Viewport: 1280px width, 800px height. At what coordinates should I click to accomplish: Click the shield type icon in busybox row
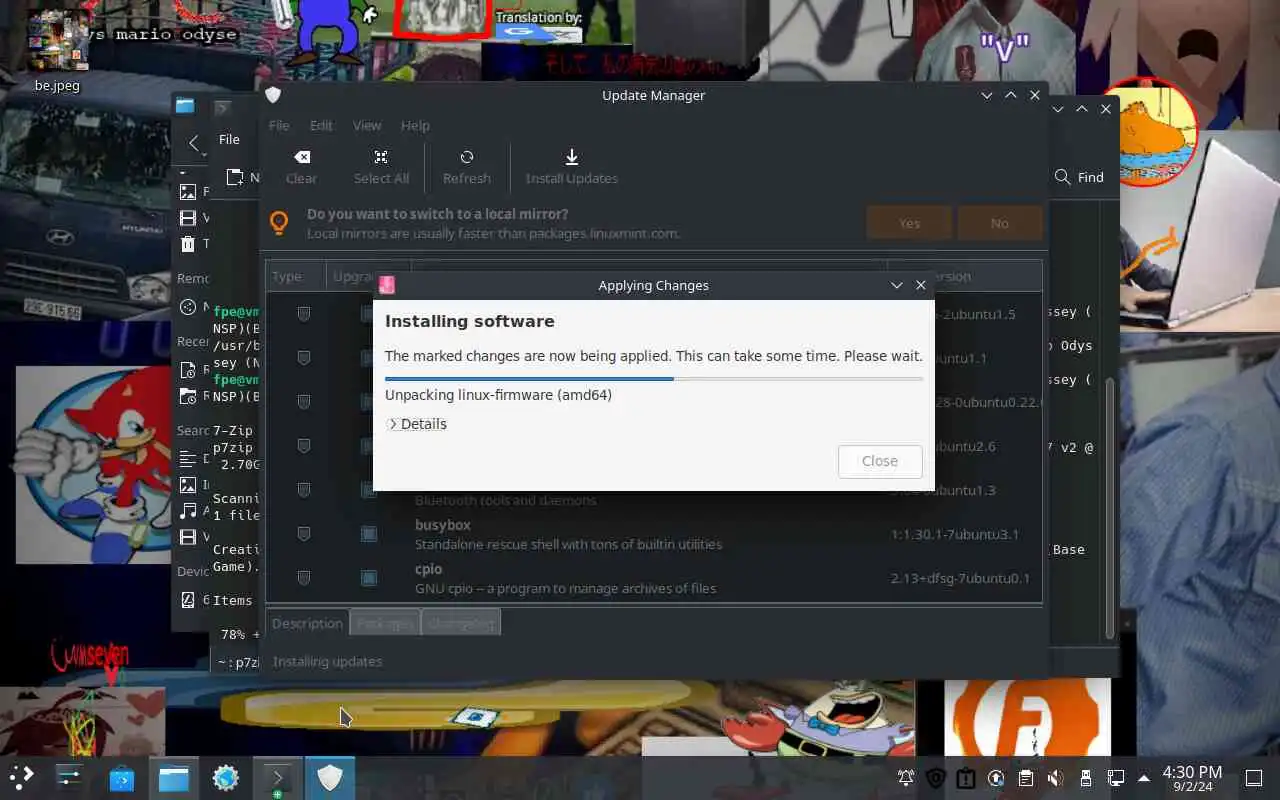(304, 534)
